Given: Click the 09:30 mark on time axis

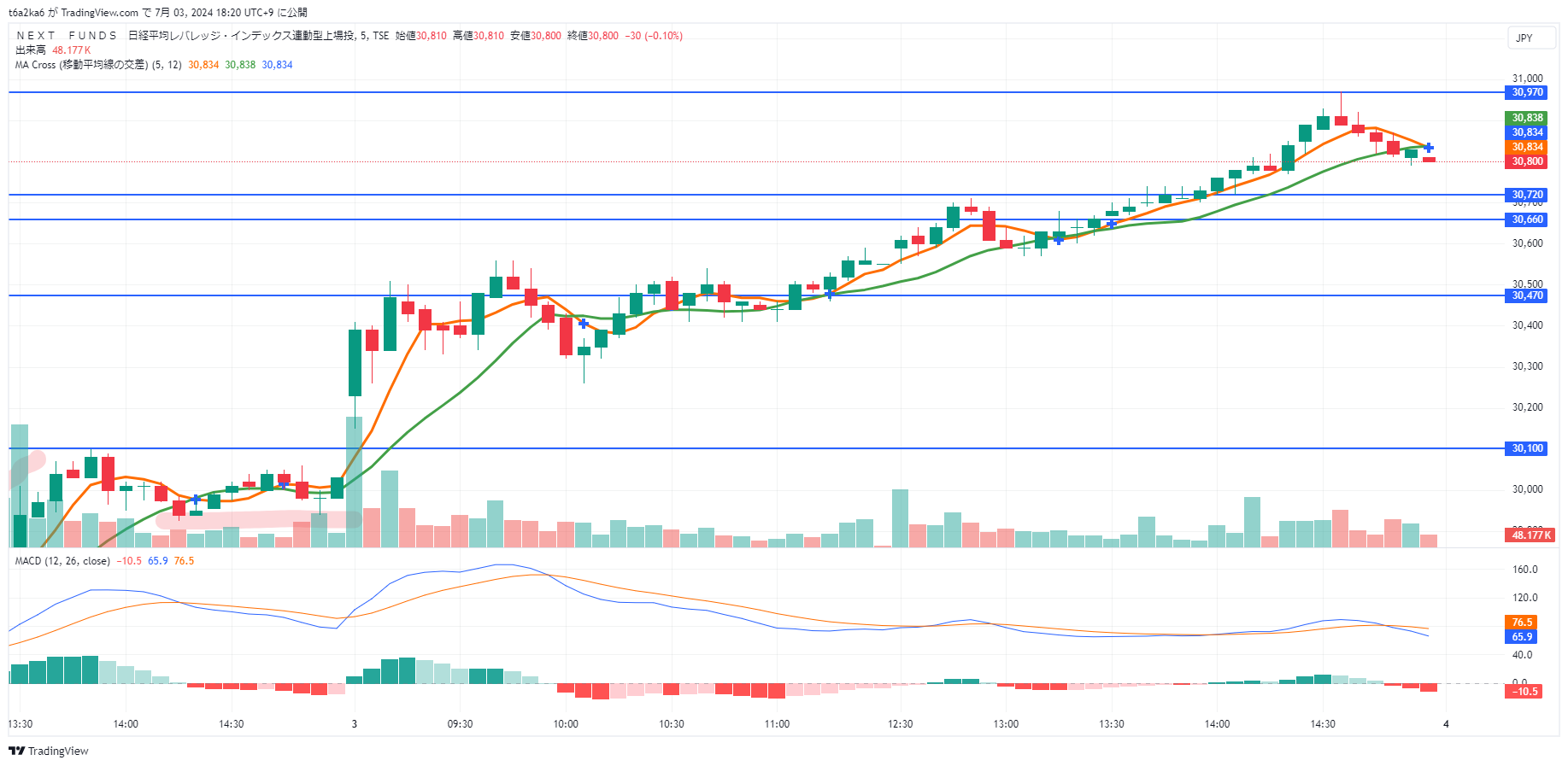Looking at the screenshot, I should coord(460,724).
